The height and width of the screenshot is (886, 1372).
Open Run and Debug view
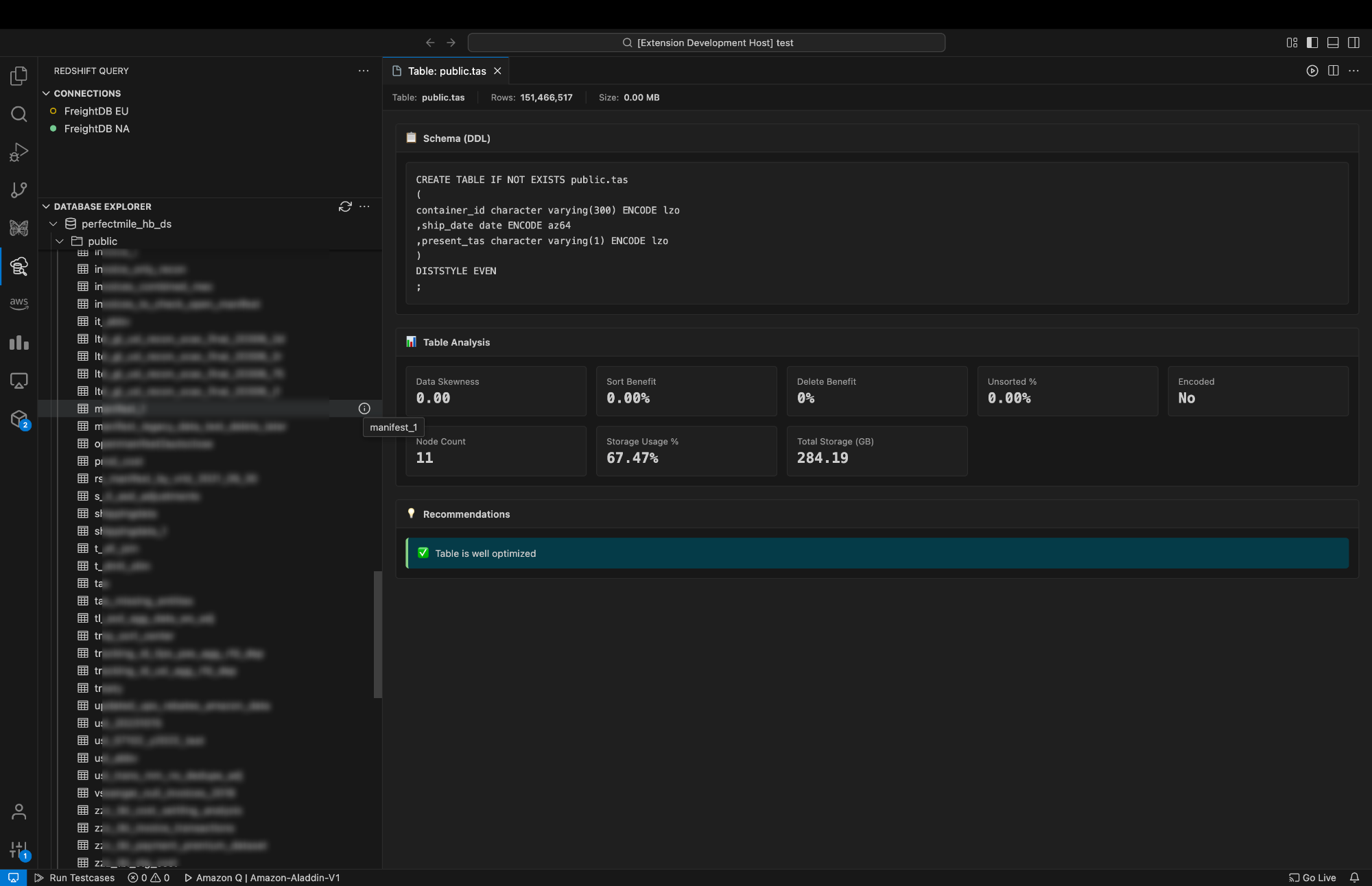(19, 152)
